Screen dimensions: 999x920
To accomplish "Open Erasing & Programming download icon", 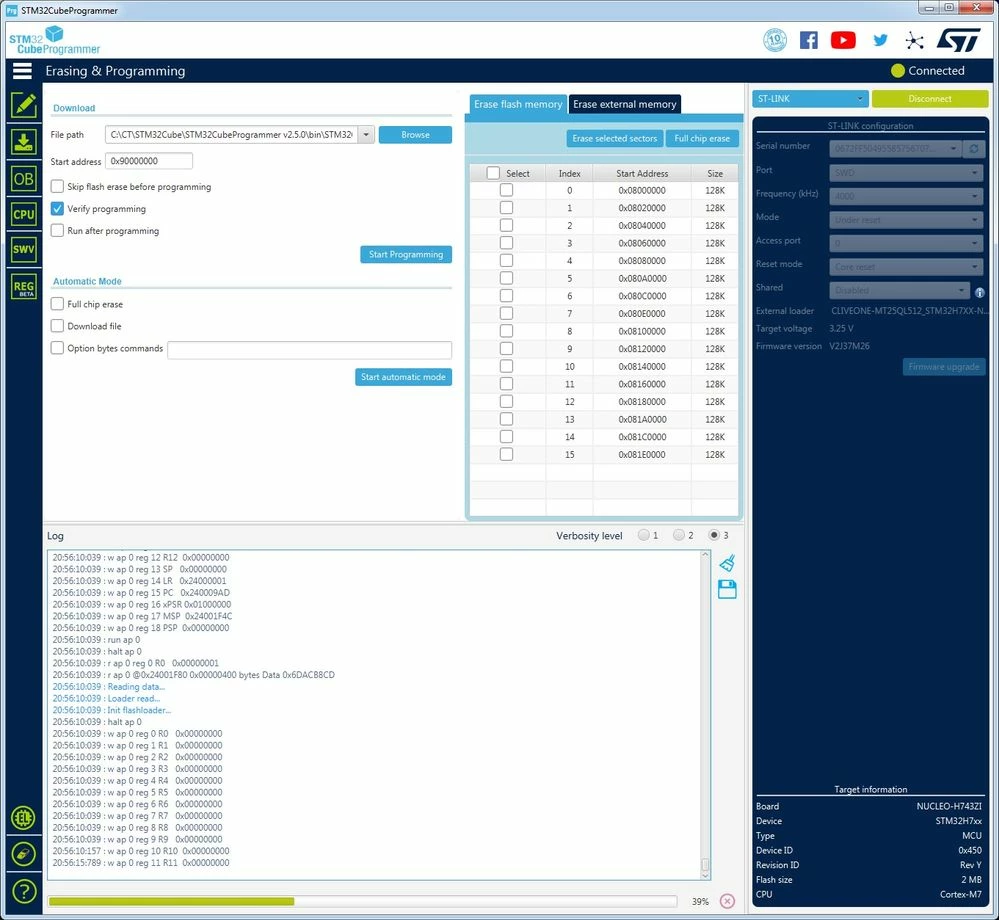I will [x=24, y=141].
